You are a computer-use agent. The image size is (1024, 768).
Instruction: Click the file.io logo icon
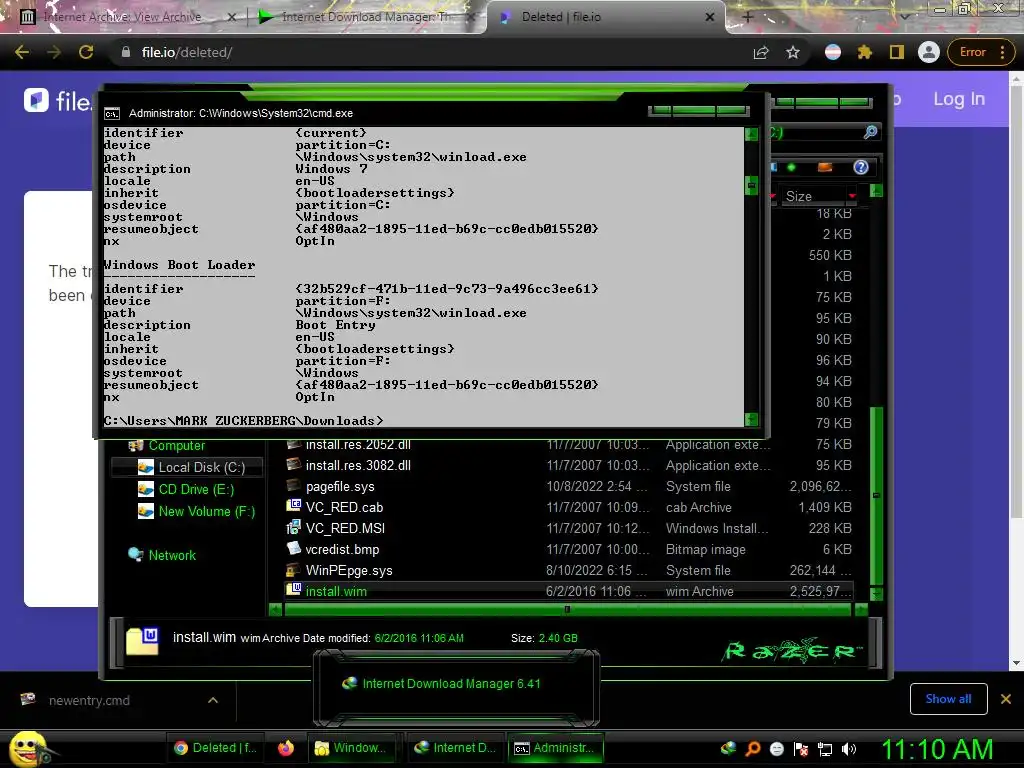coord(36,100)
